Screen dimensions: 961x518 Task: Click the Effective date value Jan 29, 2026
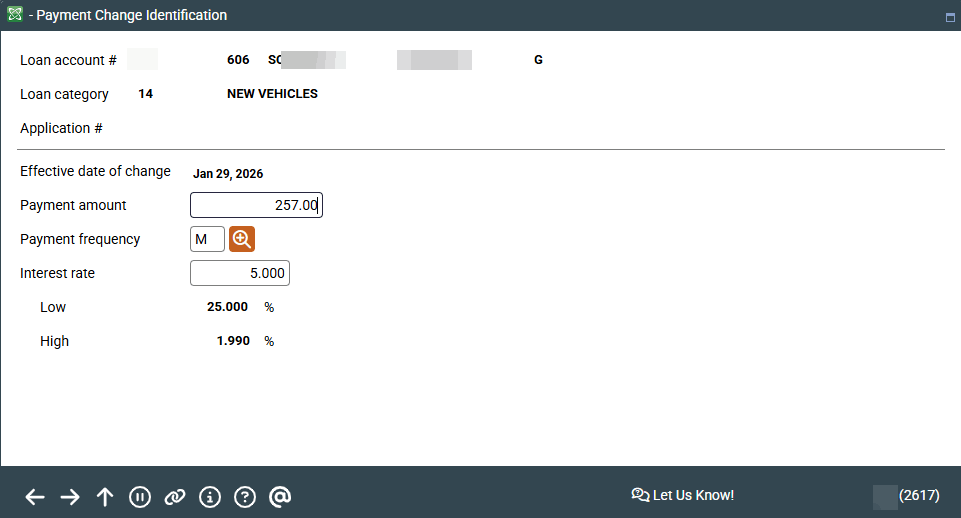[x=228, y=173]
